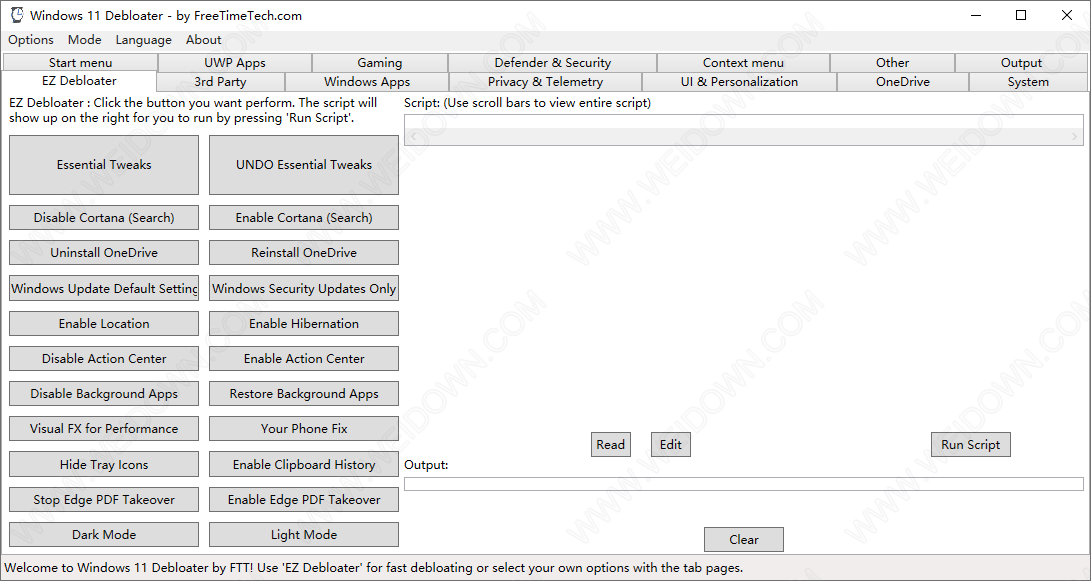Viewport: 1091px width, 581px height.
Task: Enable Dark Mode
Action: pyautogui.click(x=104, y=535)
